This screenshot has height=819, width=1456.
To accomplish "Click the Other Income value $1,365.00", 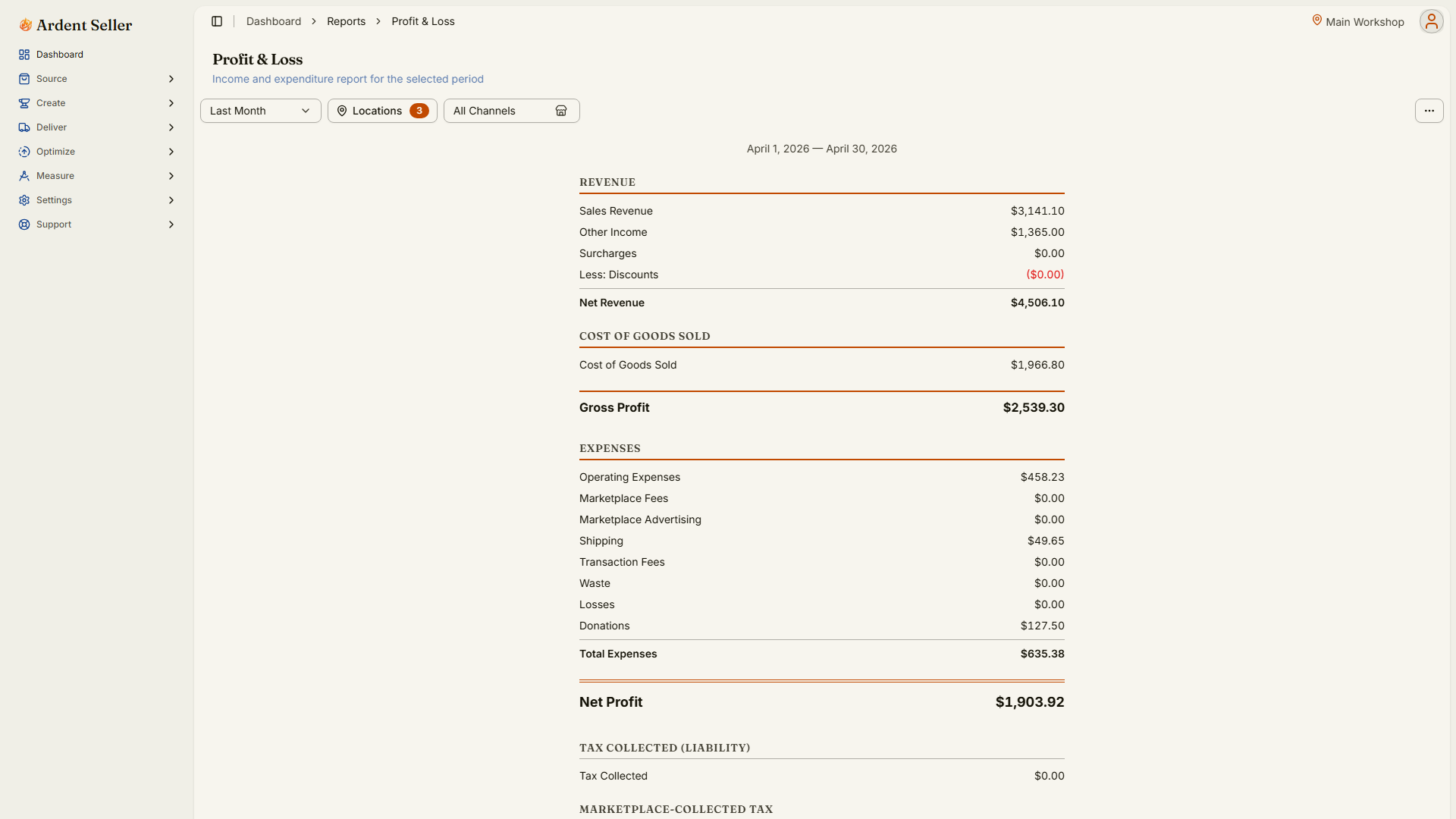I will point(1037,232).
